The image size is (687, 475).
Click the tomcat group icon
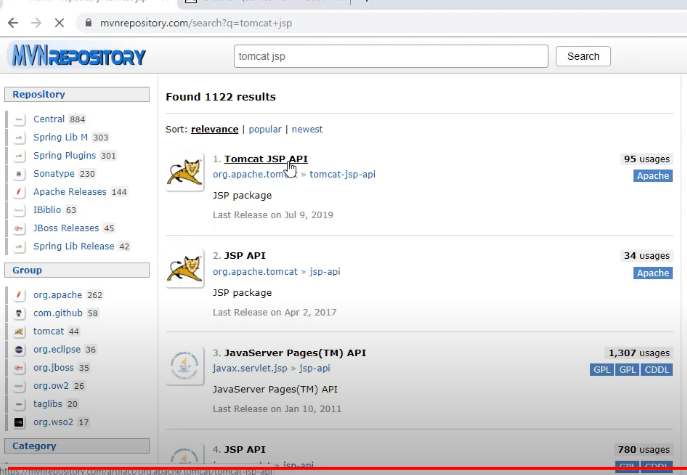click(x=19, y=331)
